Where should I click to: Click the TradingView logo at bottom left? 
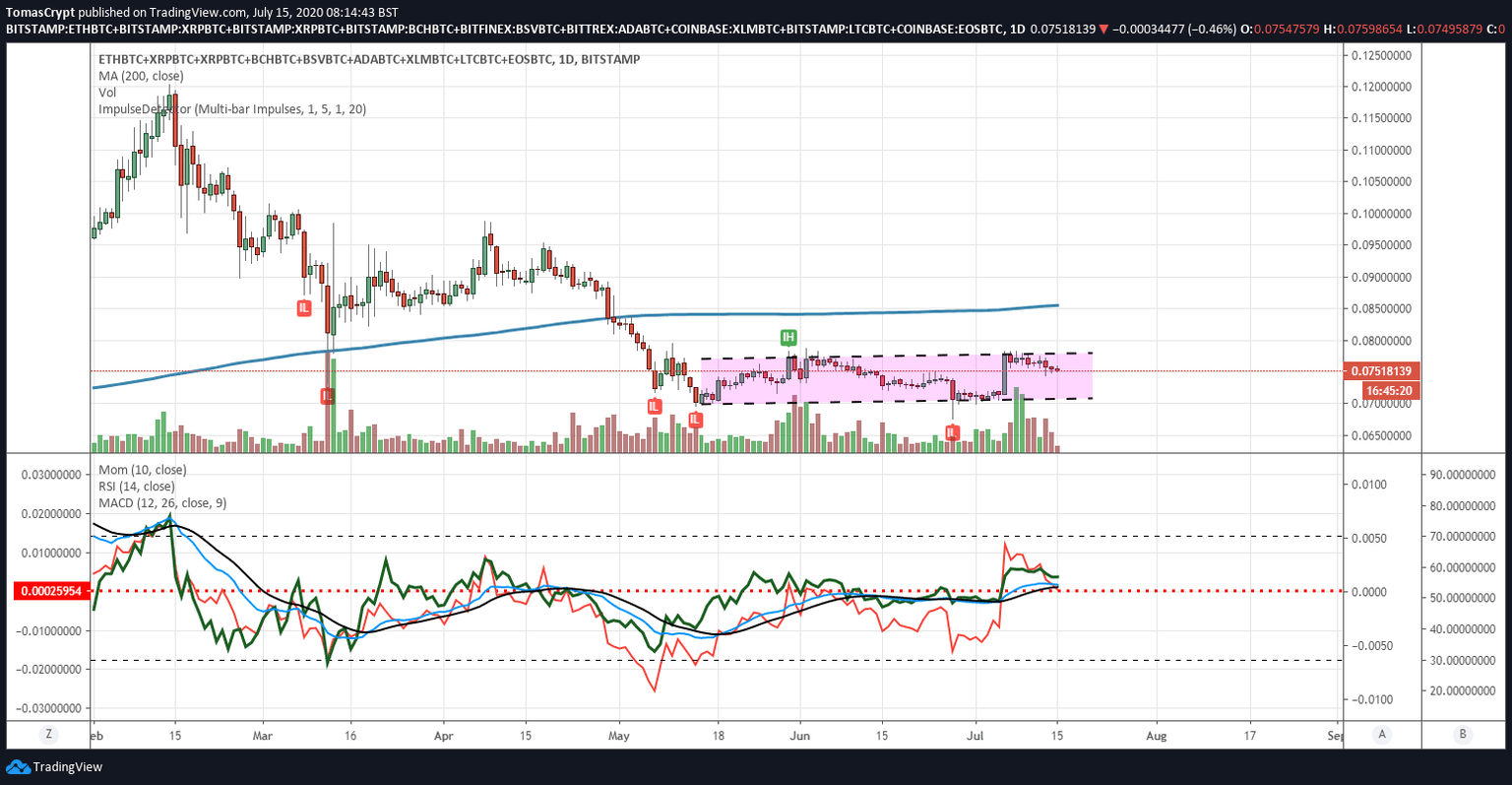pos(54,766)
